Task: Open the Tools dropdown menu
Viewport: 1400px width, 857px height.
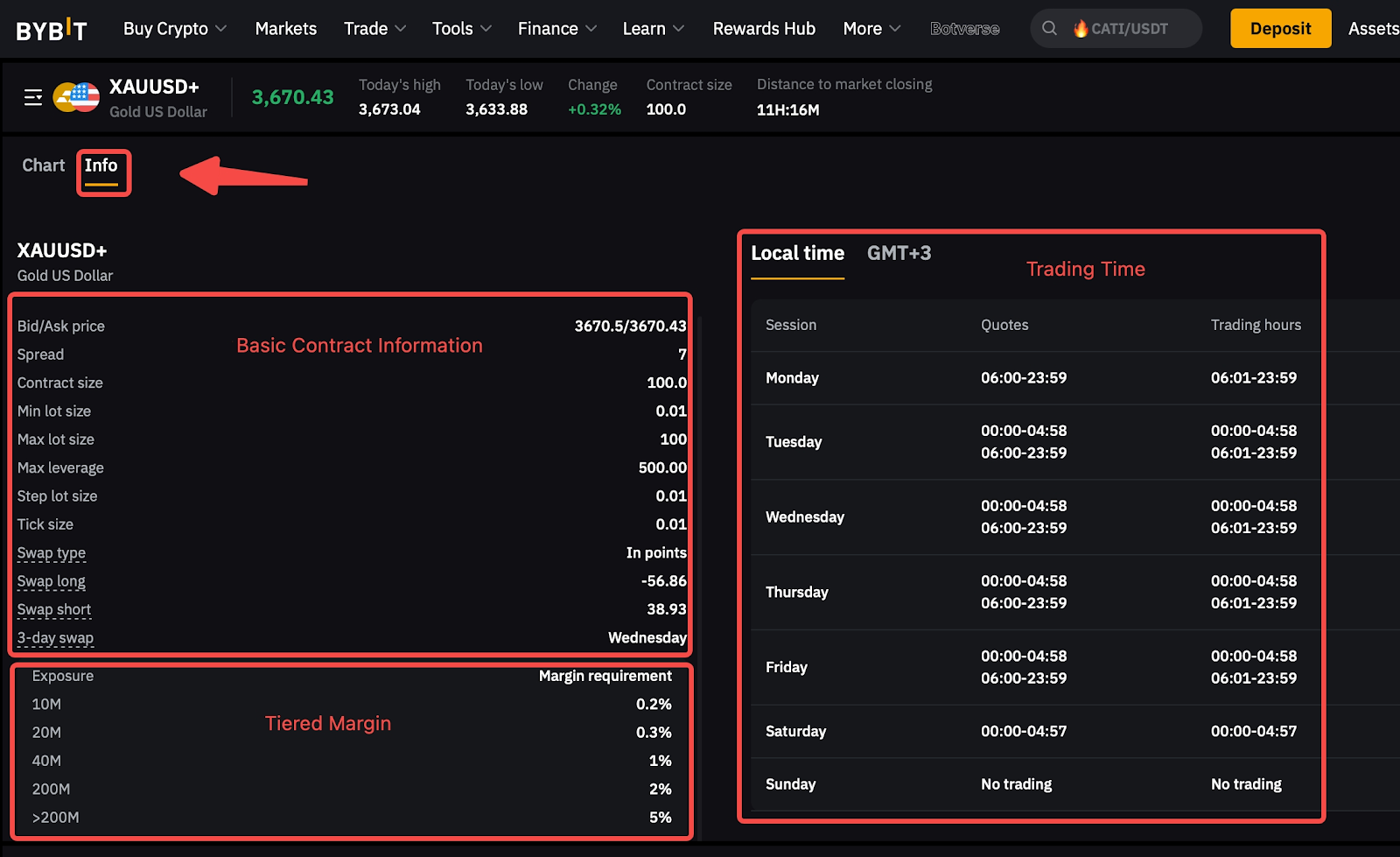Action: 461,29
